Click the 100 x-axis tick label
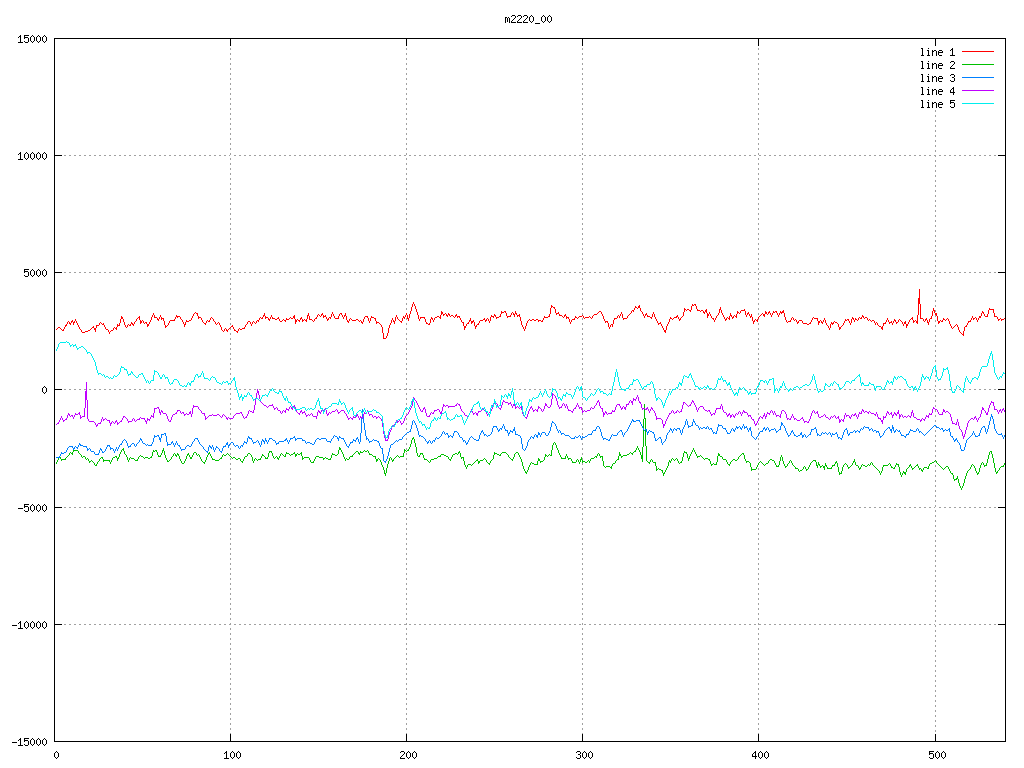Screen dimensions: 1024x768 coord(231,754)
